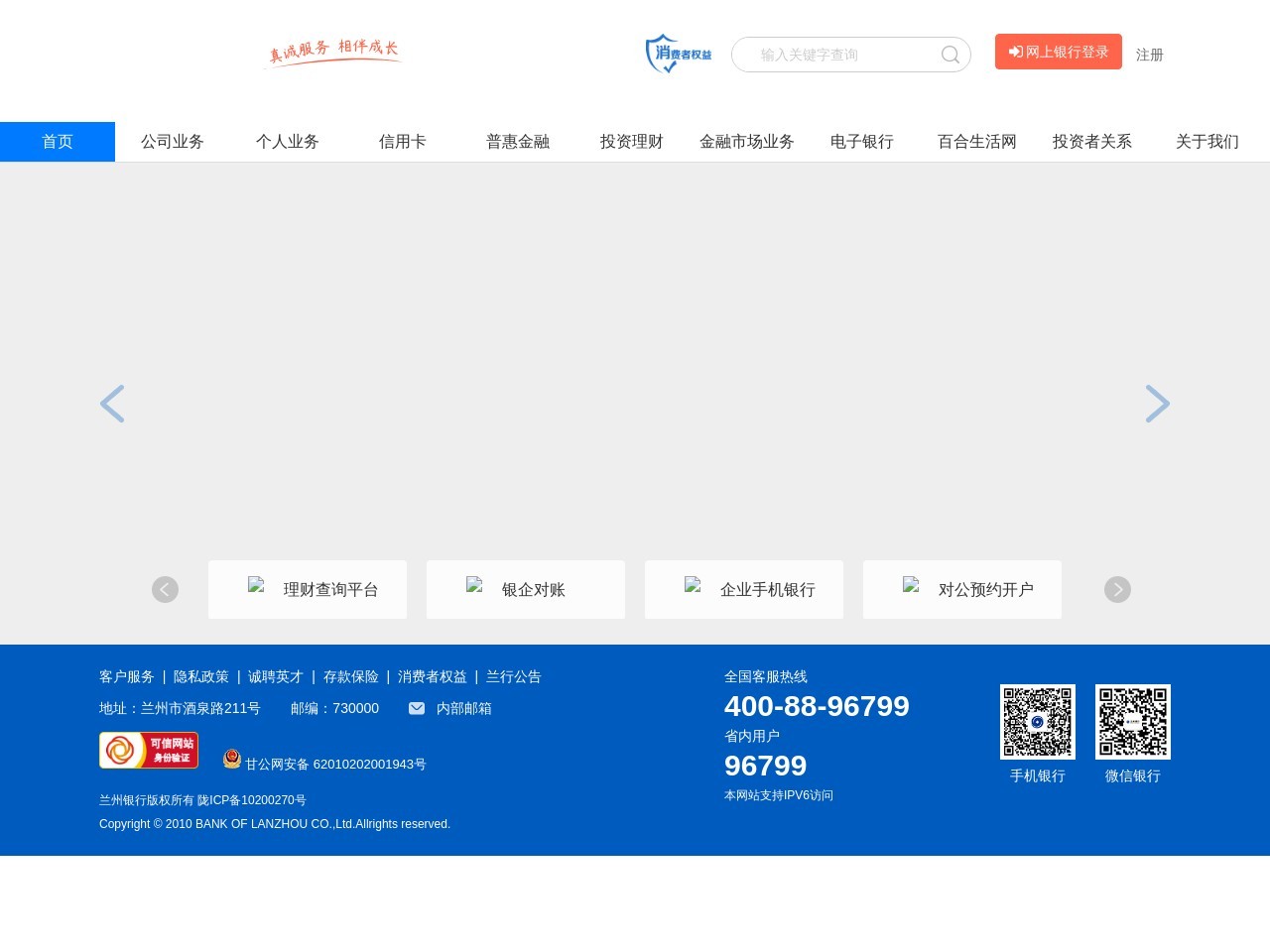Image resolution: width=1270 pixels, height=952 pixels.
Task: Open the 隐私政策 footer link
Action: point(201,676)
